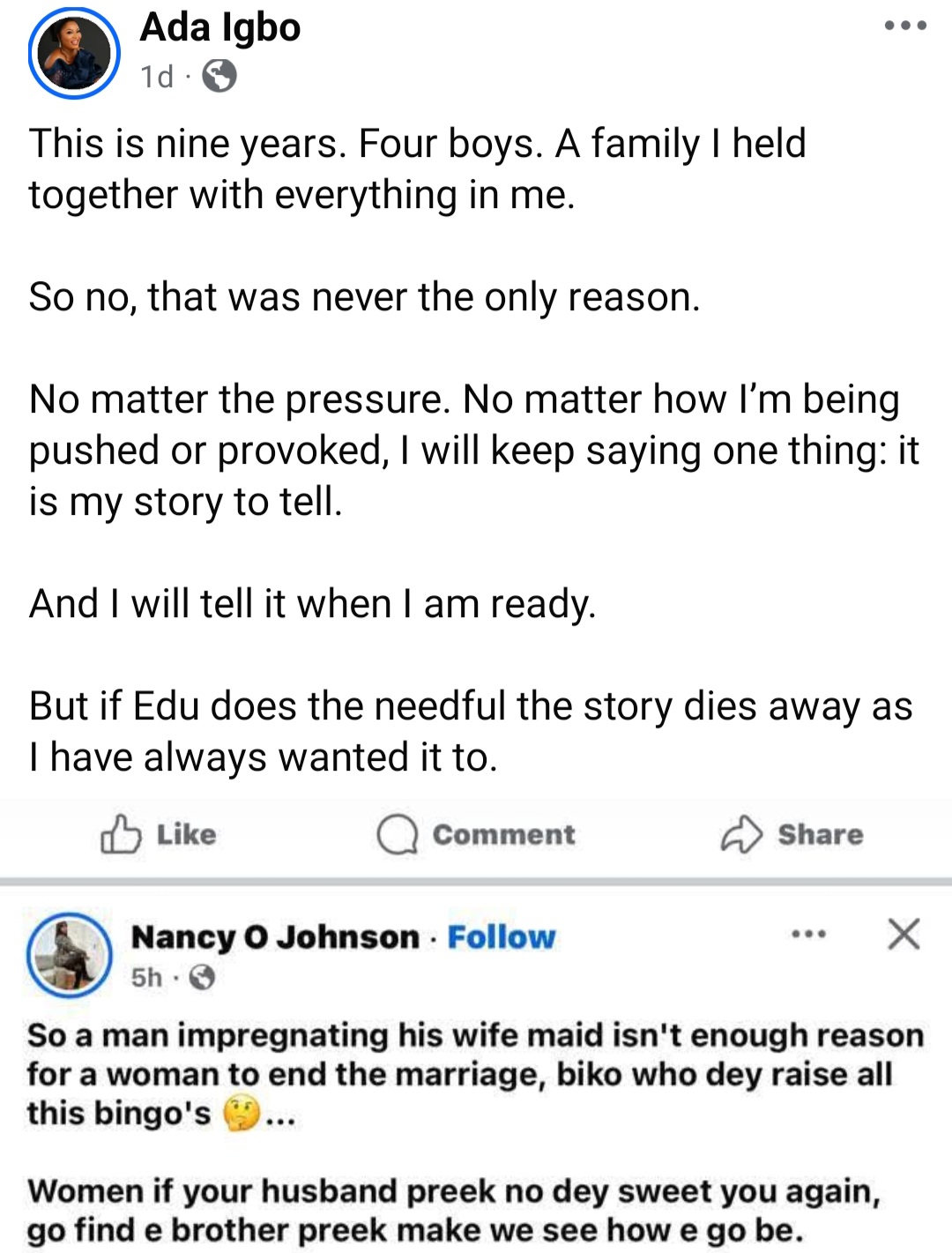Follow Nancy O Johnson

pyautogui.click(x=502, y=936)
